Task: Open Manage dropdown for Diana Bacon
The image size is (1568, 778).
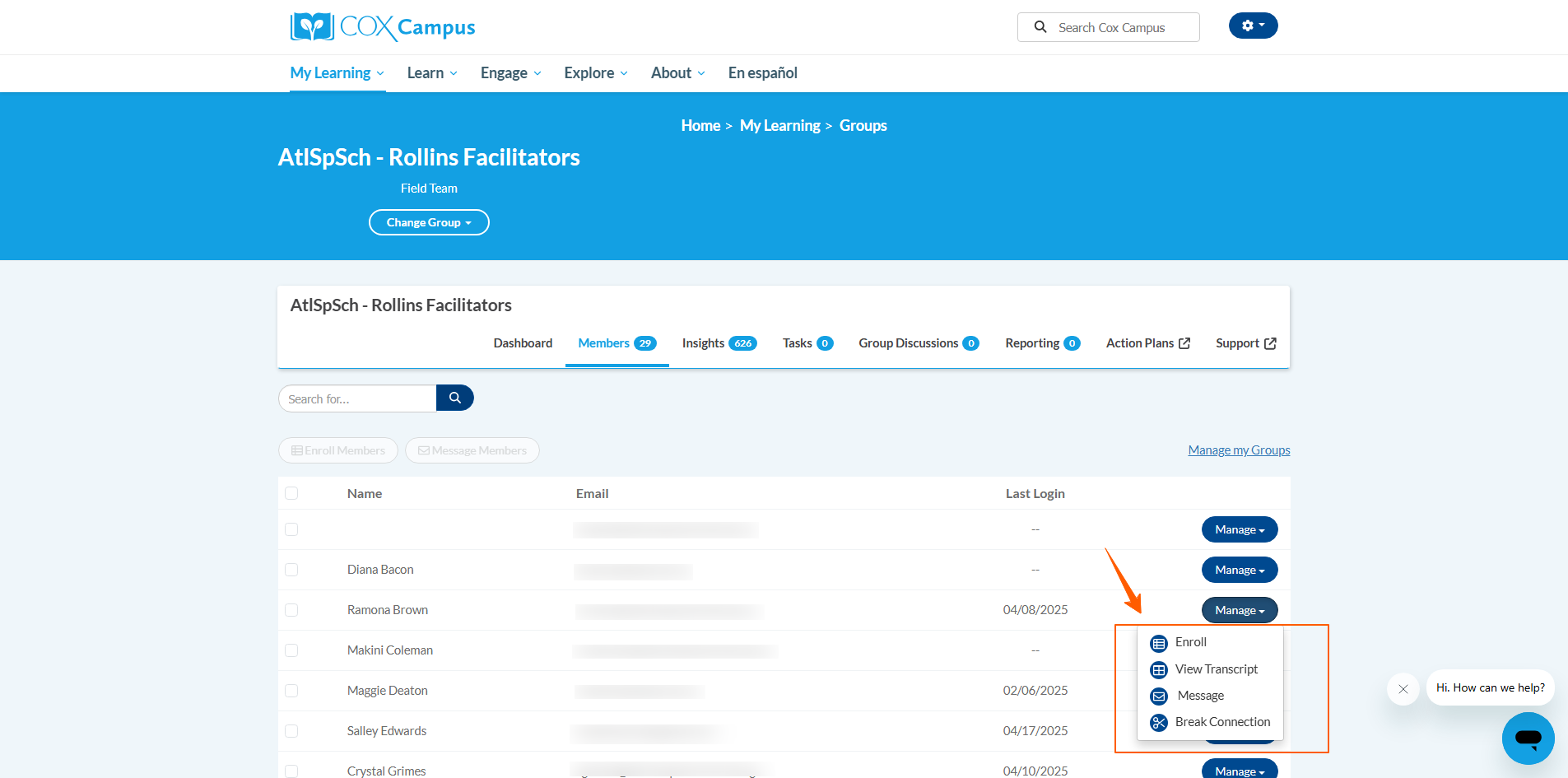Action: pyautogui.click(x=1240, y=570)
